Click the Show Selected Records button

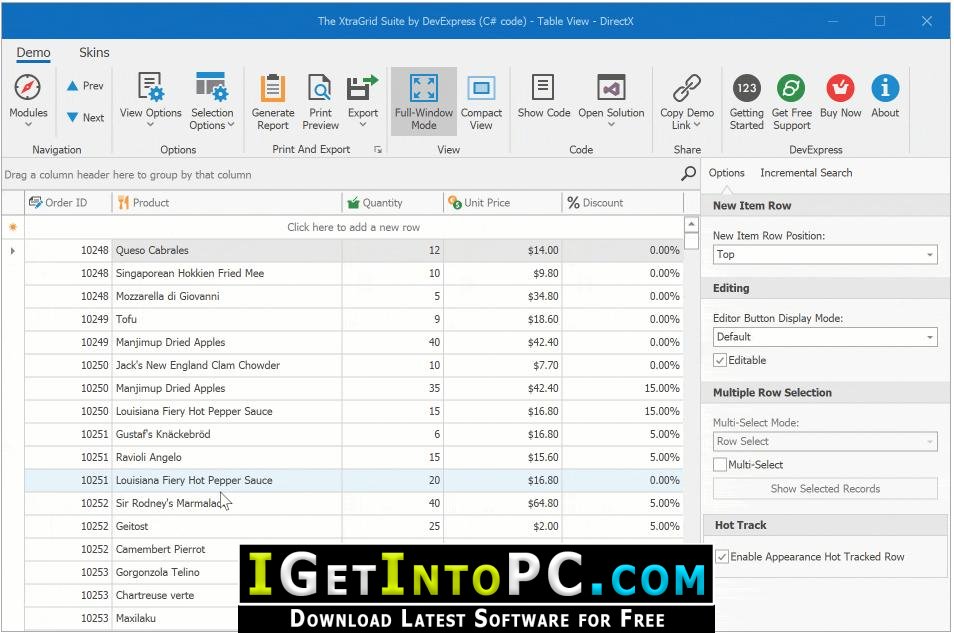coord(825,489)
